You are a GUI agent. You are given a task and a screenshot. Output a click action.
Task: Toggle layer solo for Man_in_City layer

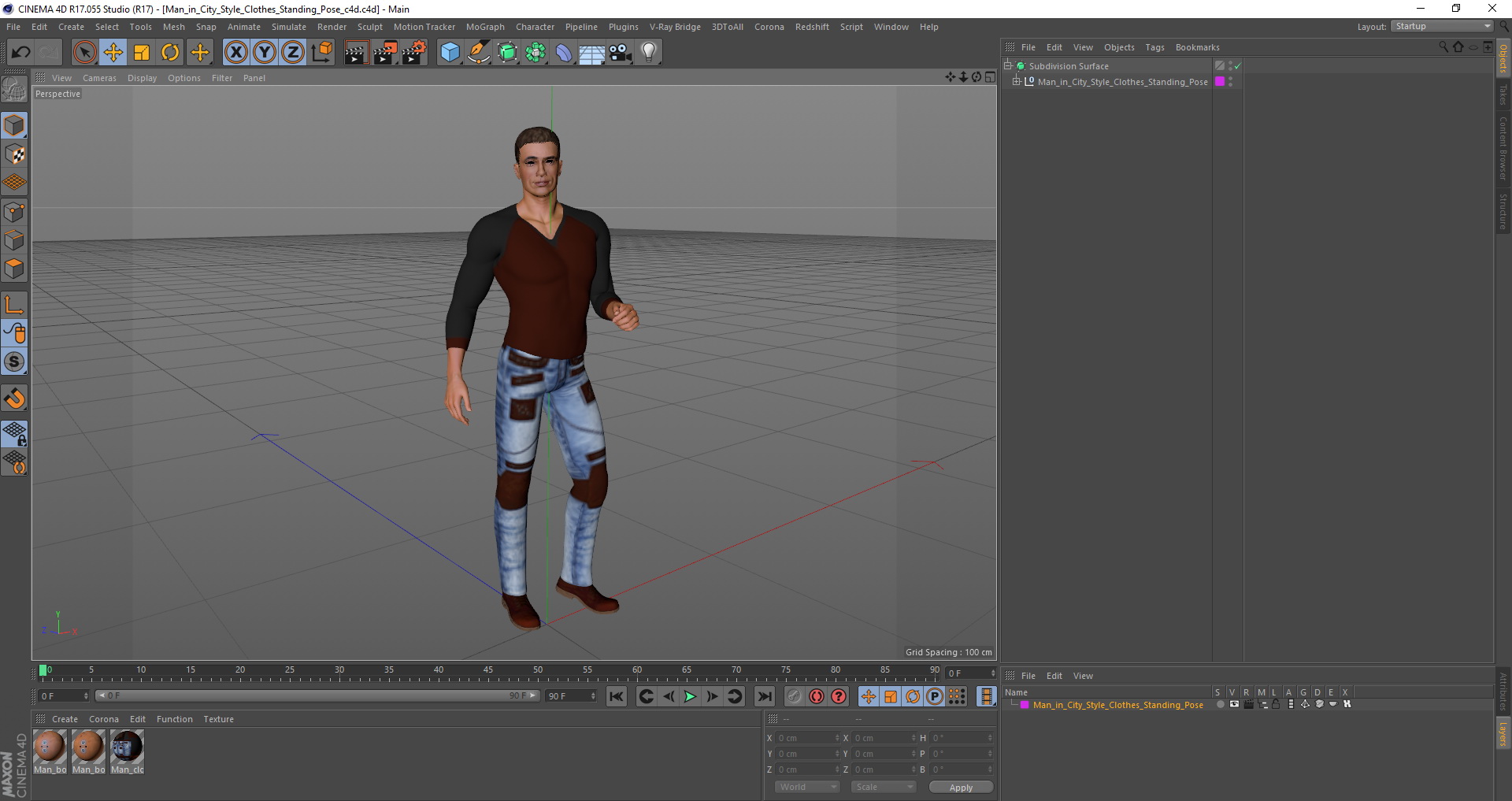click(x=1221, y=704)
